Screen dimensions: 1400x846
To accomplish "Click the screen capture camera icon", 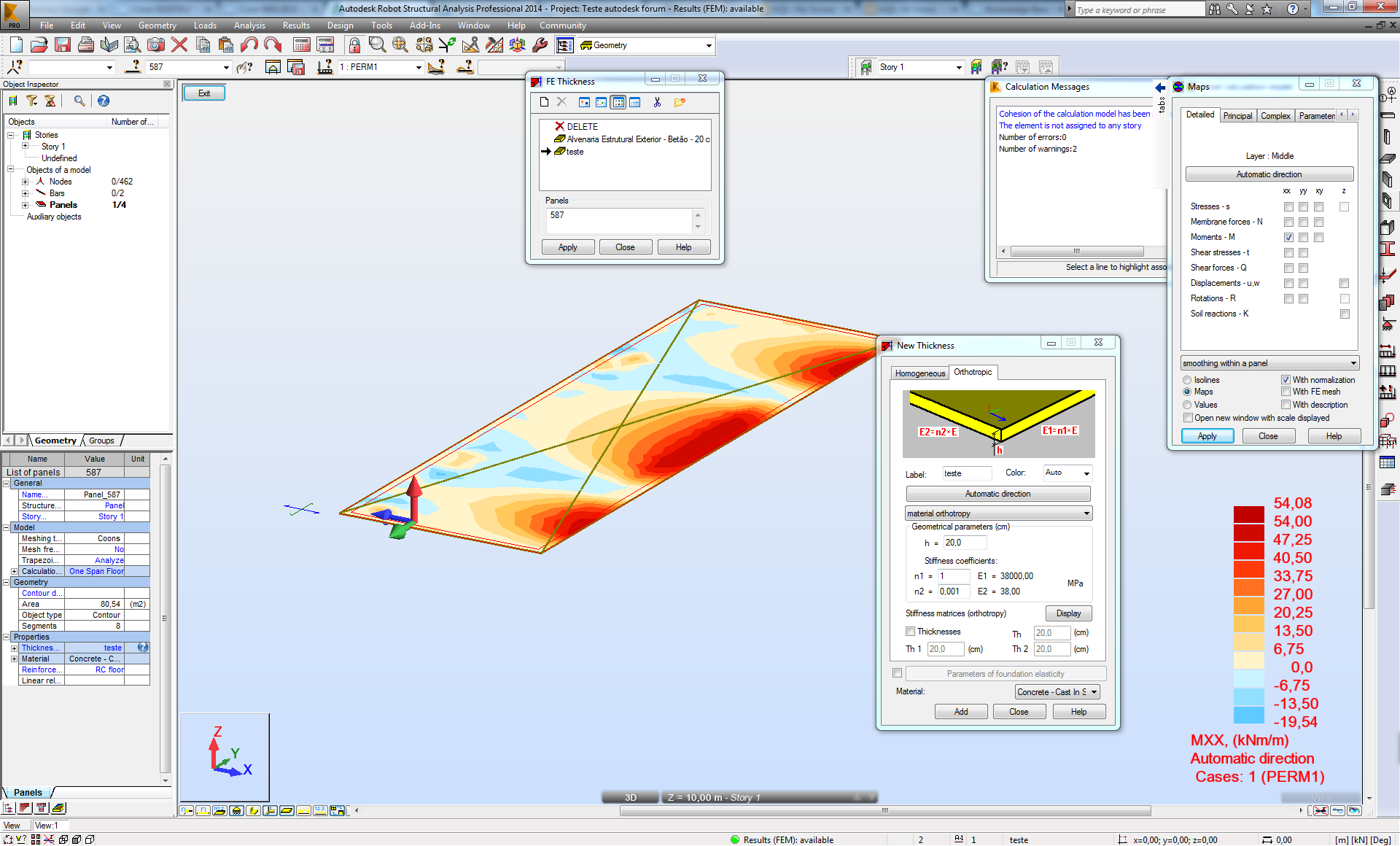I will point(156,45).
